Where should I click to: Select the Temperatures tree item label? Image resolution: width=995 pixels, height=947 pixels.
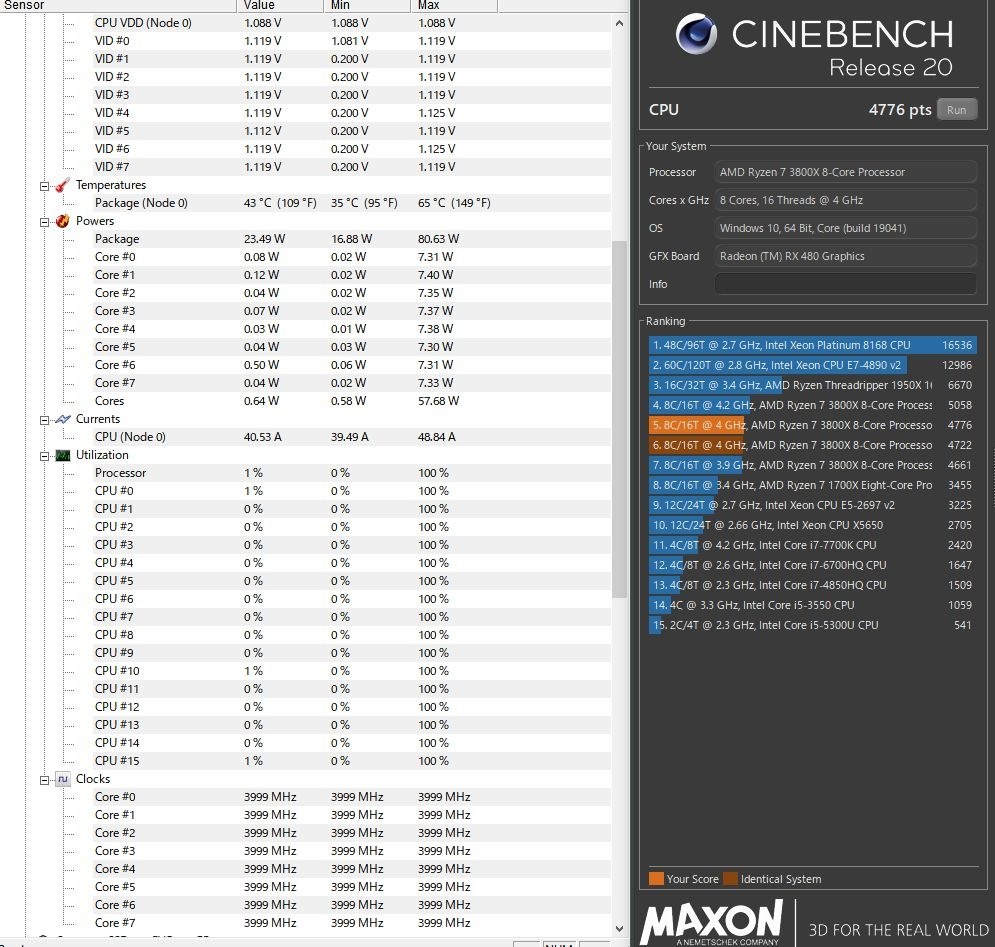pos(111,185)
